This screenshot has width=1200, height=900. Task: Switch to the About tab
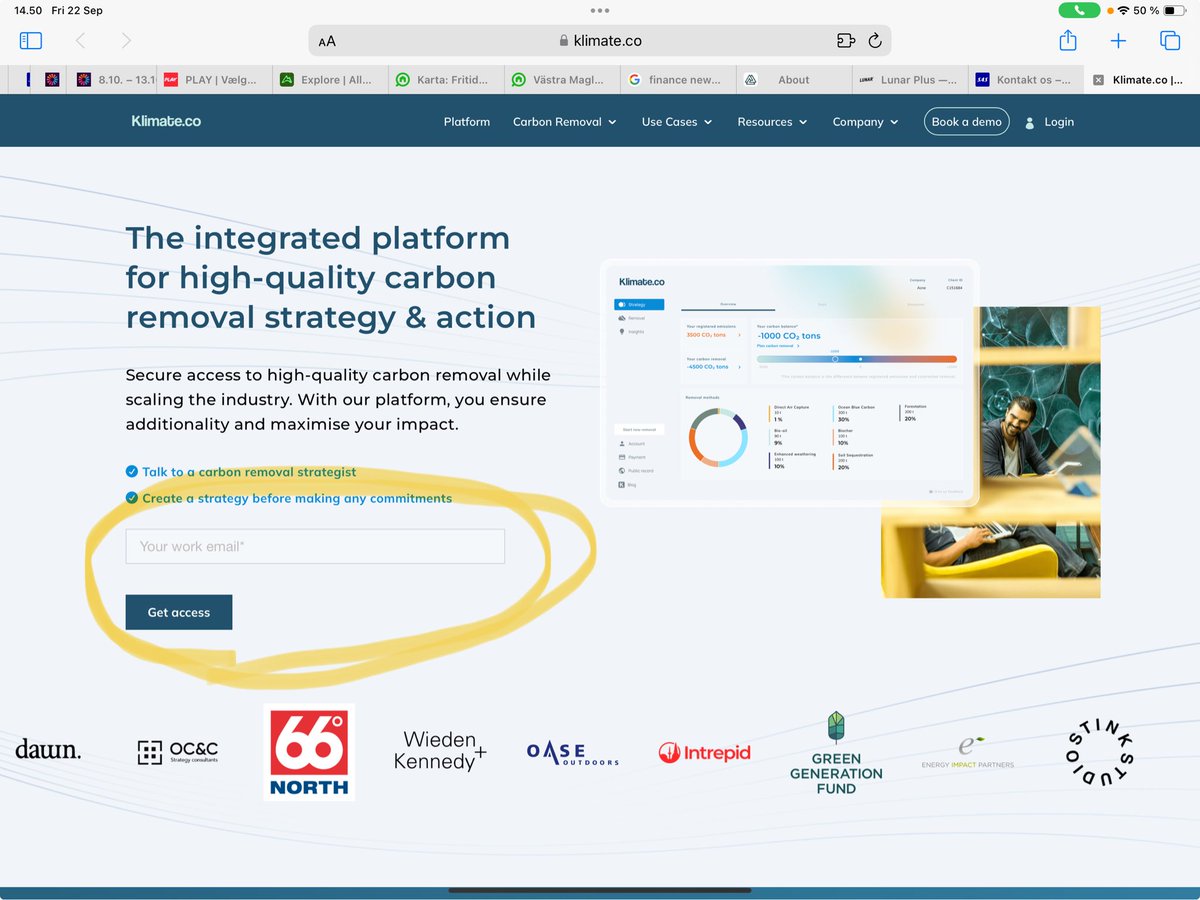(794, 80)
